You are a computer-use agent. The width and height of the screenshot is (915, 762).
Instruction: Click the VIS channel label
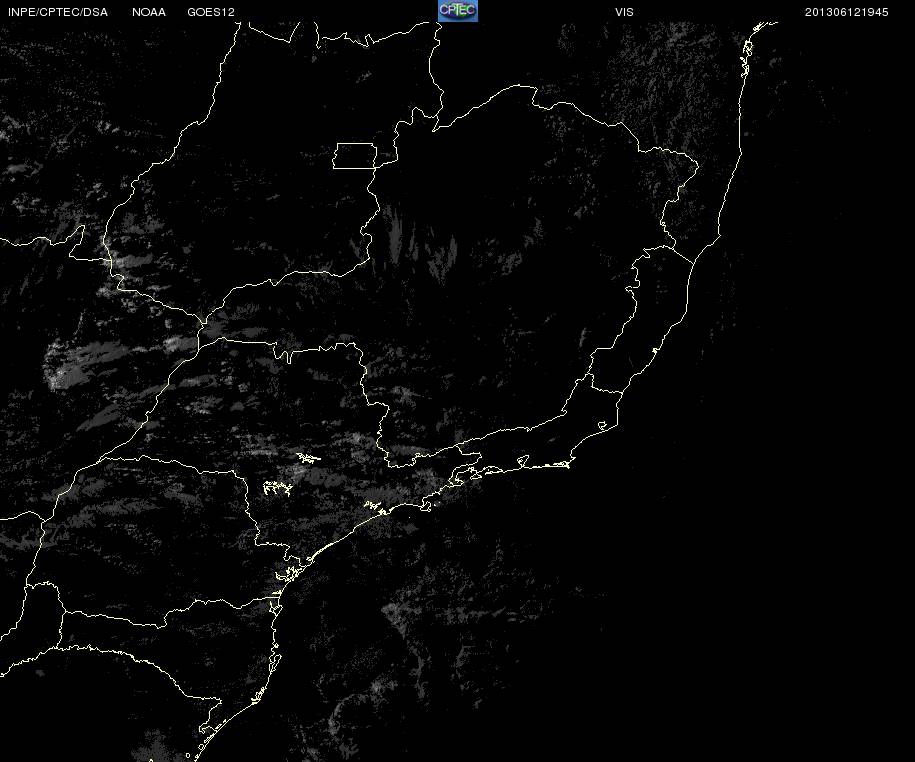coord(624,12)
